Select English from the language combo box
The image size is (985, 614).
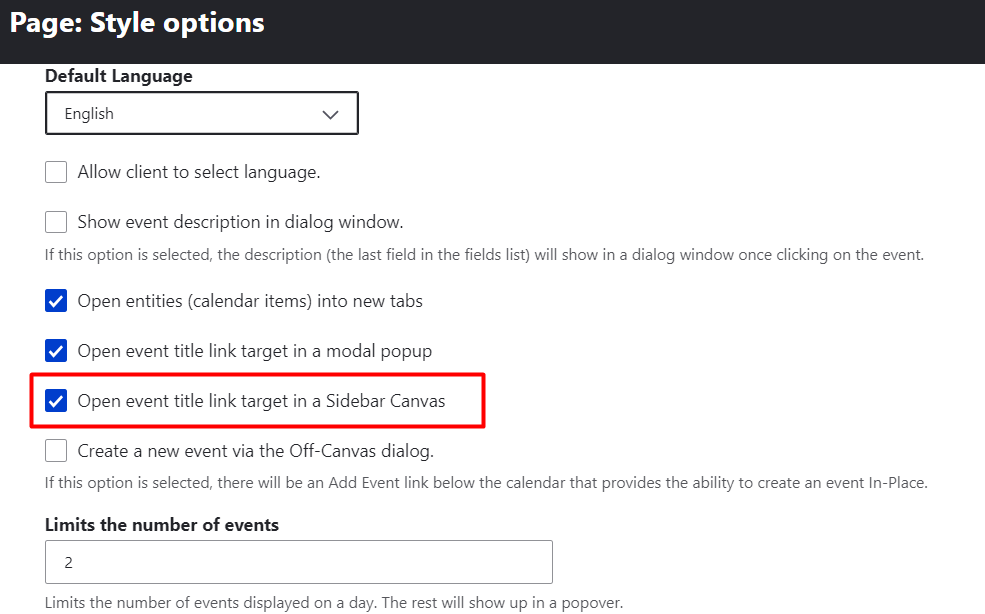[x=200, y=113]
